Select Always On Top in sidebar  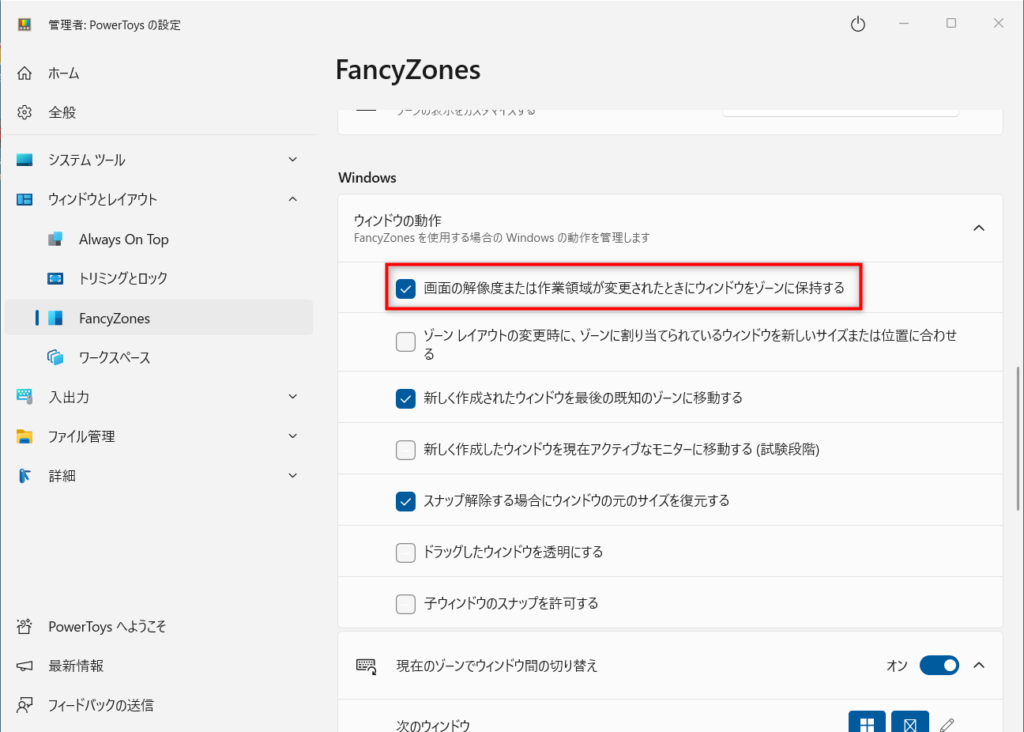(x=123, y=239)
